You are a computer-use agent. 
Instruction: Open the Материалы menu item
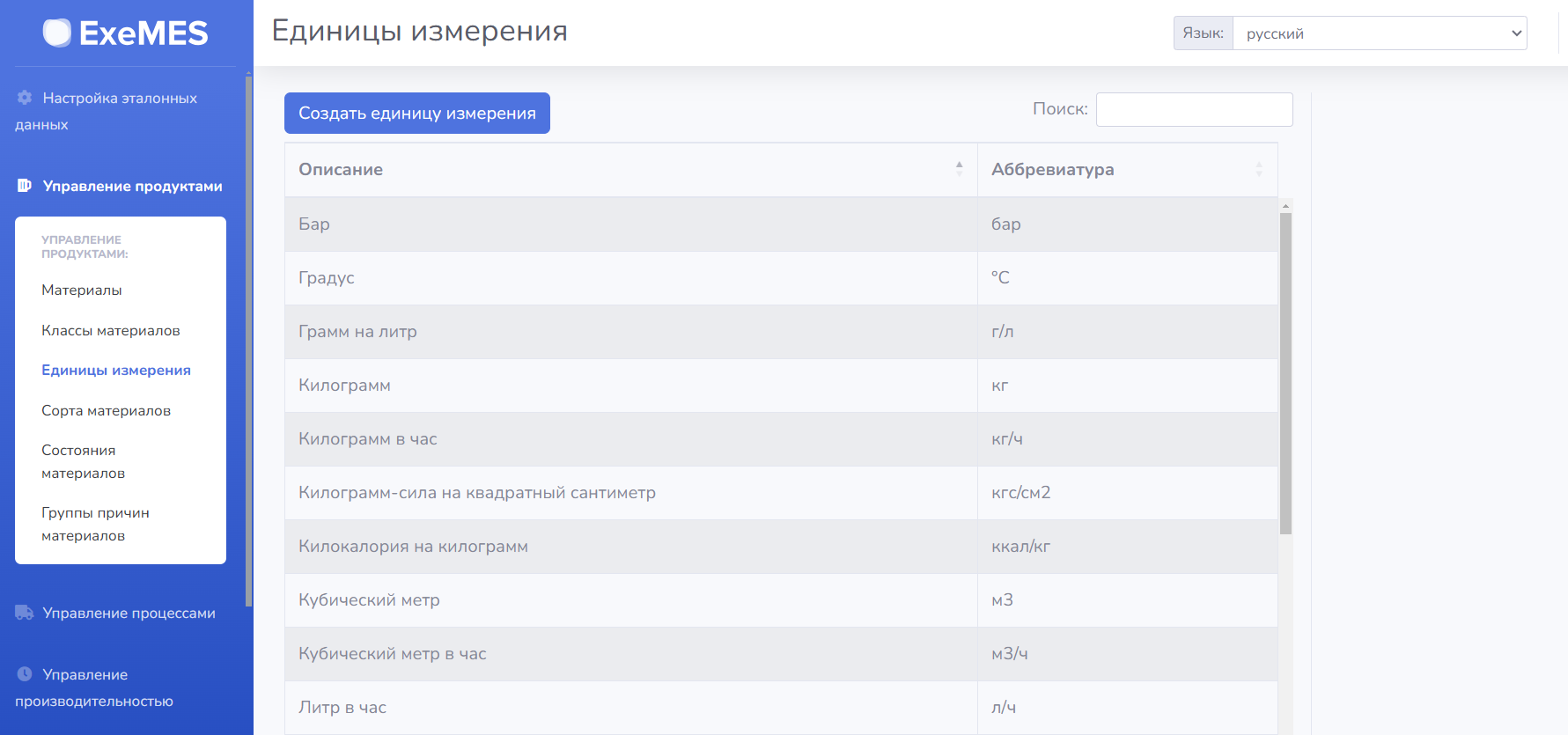[x=82, y=290]
